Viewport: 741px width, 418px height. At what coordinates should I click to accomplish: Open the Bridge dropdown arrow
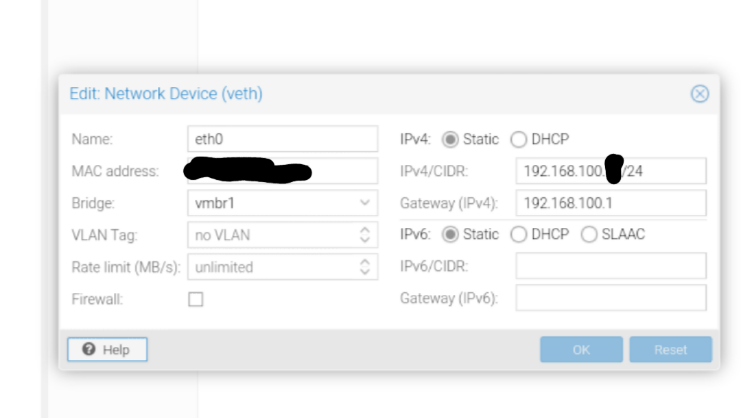[365, 203]
